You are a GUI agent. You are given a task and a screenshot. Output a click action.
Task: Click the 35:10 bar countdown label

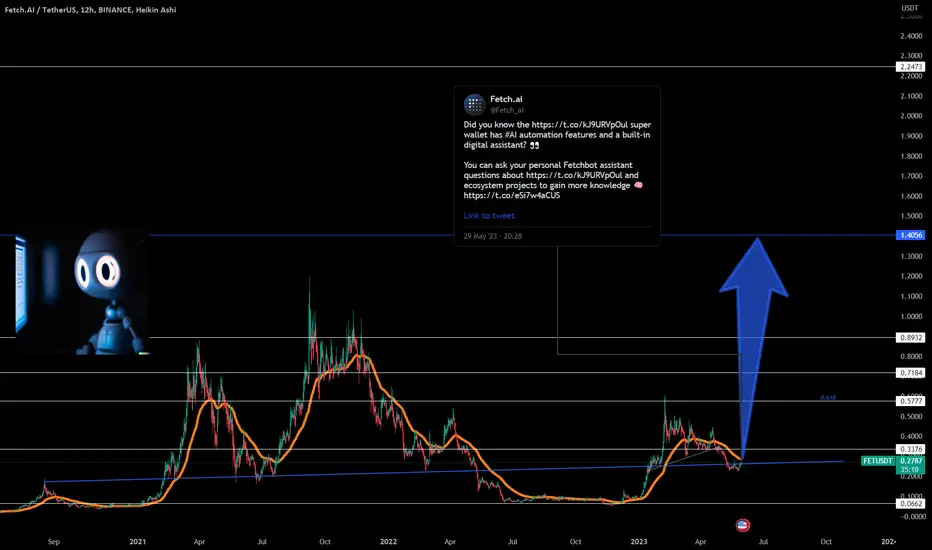(x=911, y=470)
